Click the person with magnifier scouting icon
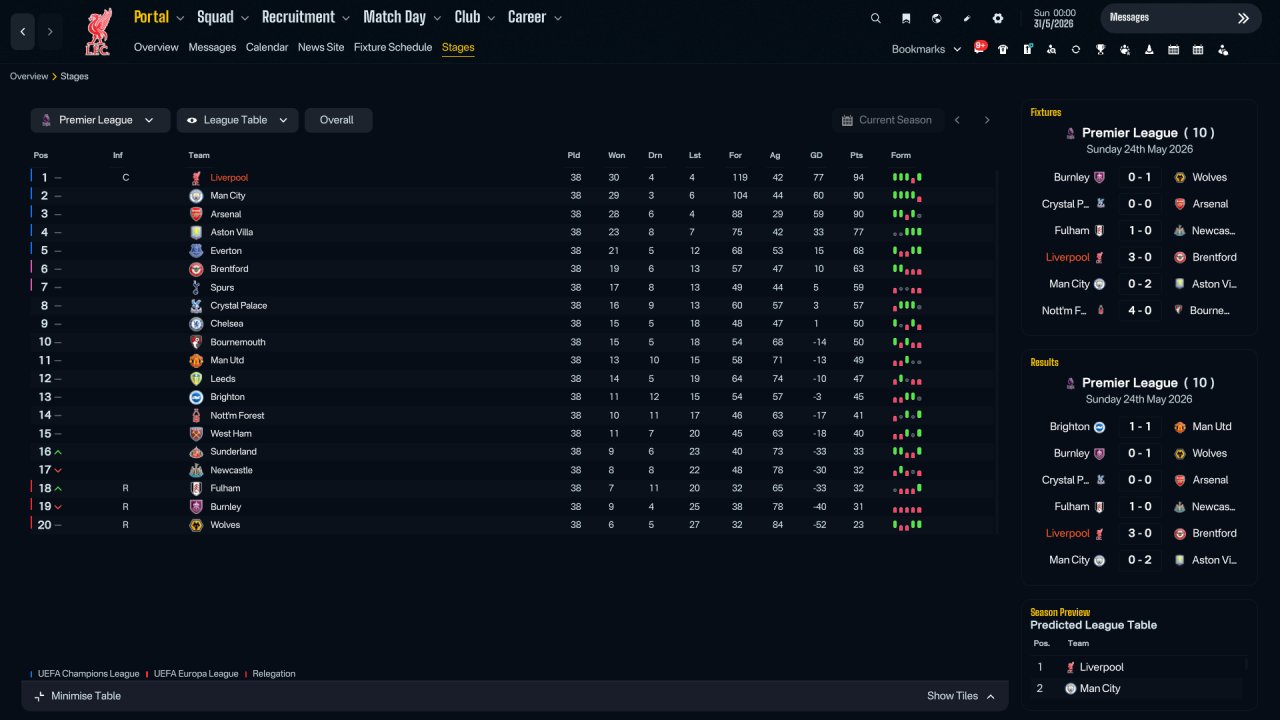This screenshot has width=1280, height=720. 1051,49
